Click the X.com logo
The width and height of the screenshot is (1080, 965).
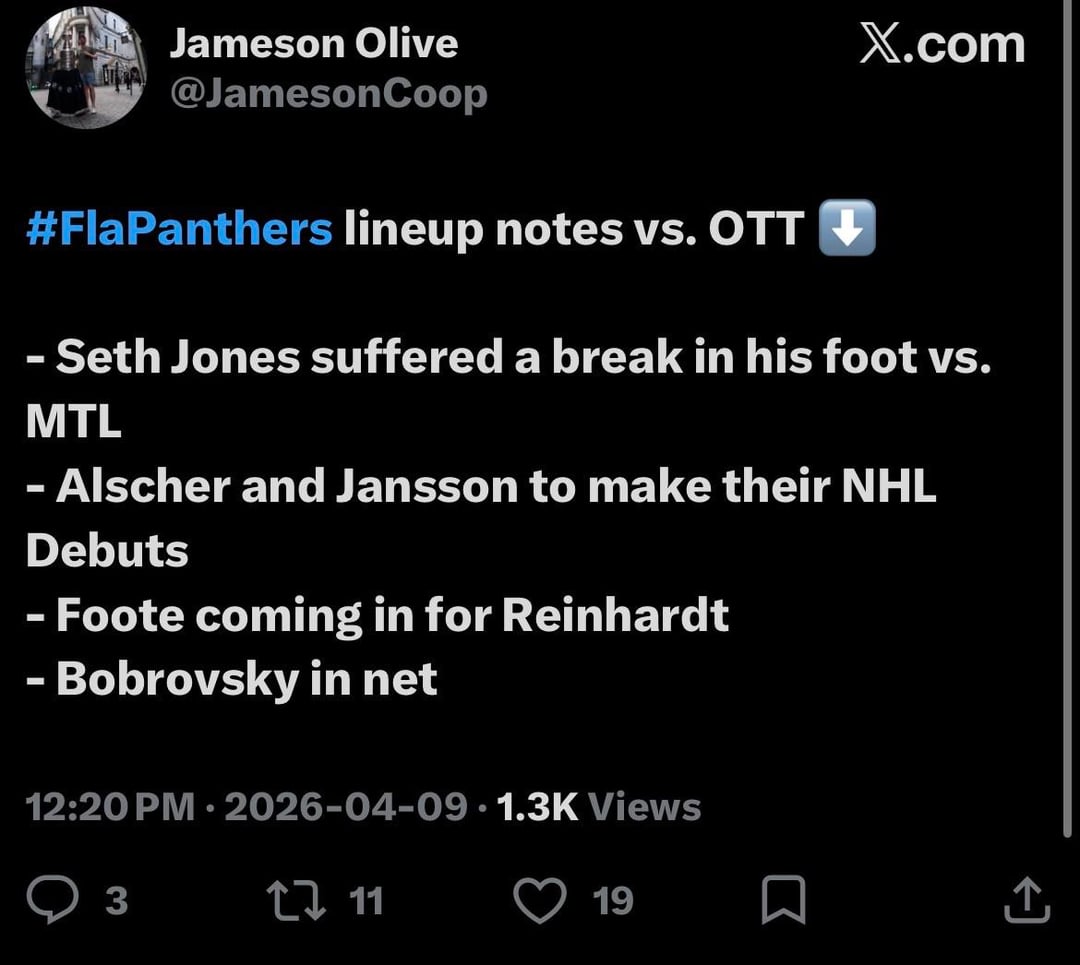942,46
